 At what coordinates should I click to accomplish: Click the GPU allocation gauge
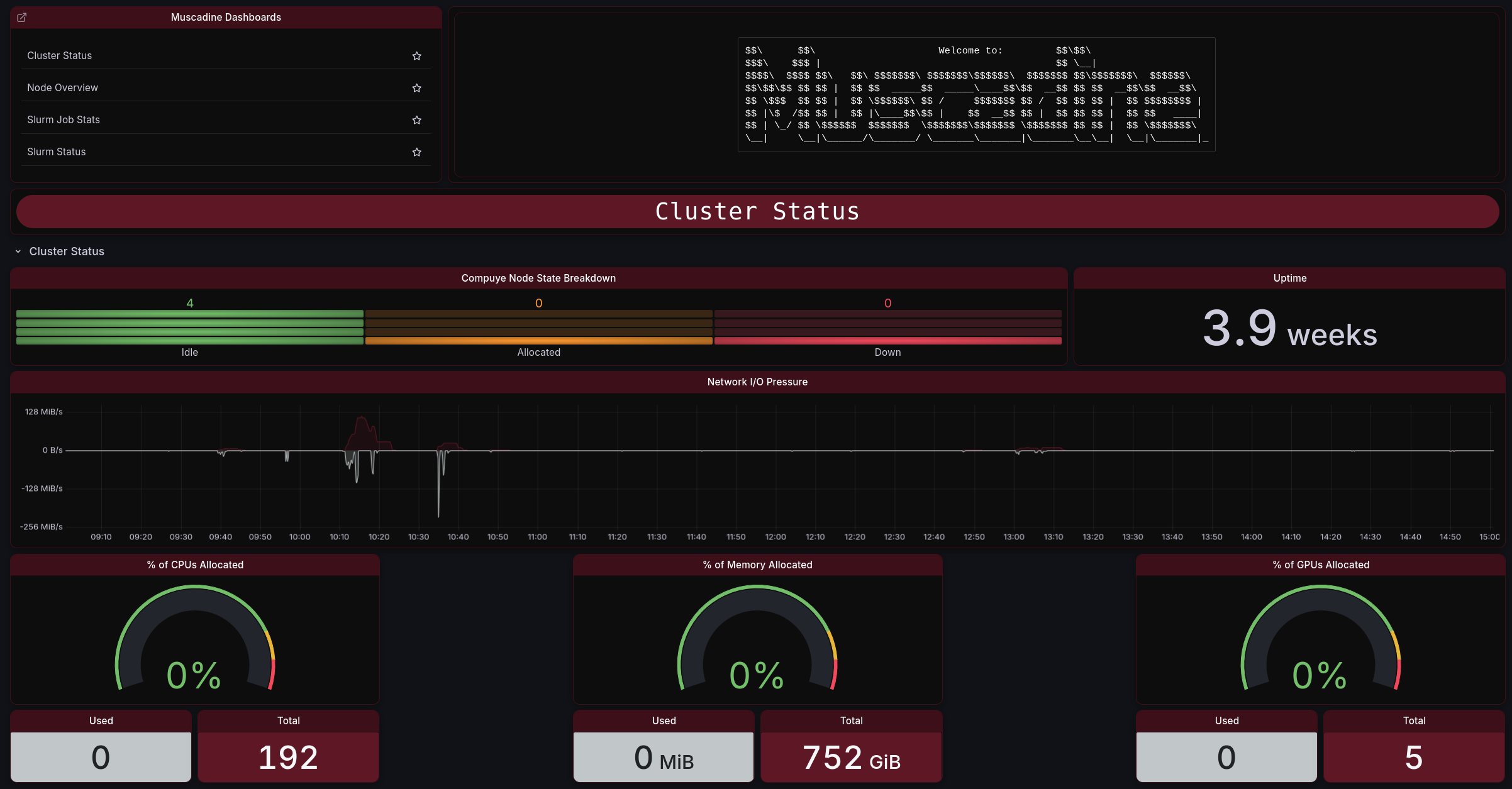pyautogui.click(x=1321, y=638)
